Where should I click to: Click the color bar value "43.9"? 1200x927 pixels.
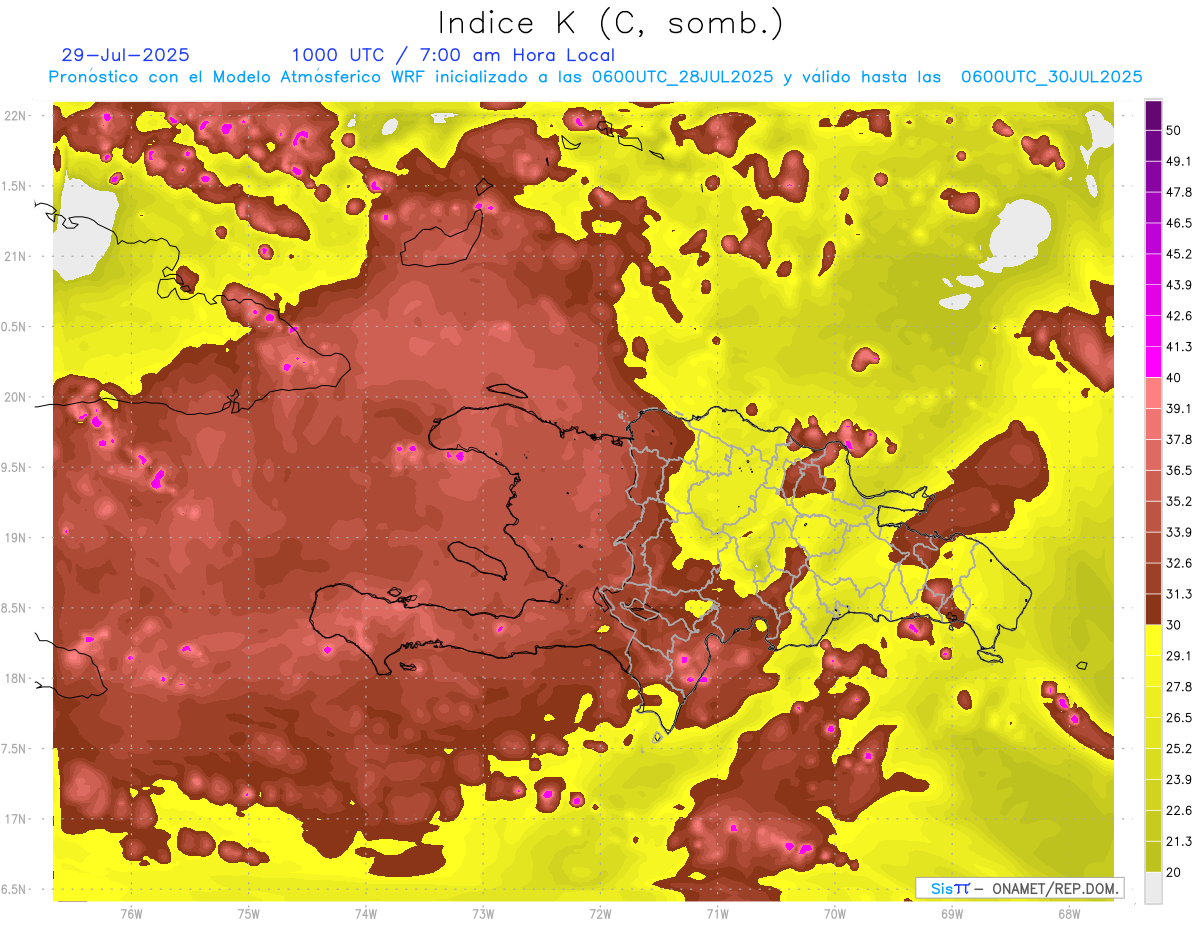point(1179,285)
